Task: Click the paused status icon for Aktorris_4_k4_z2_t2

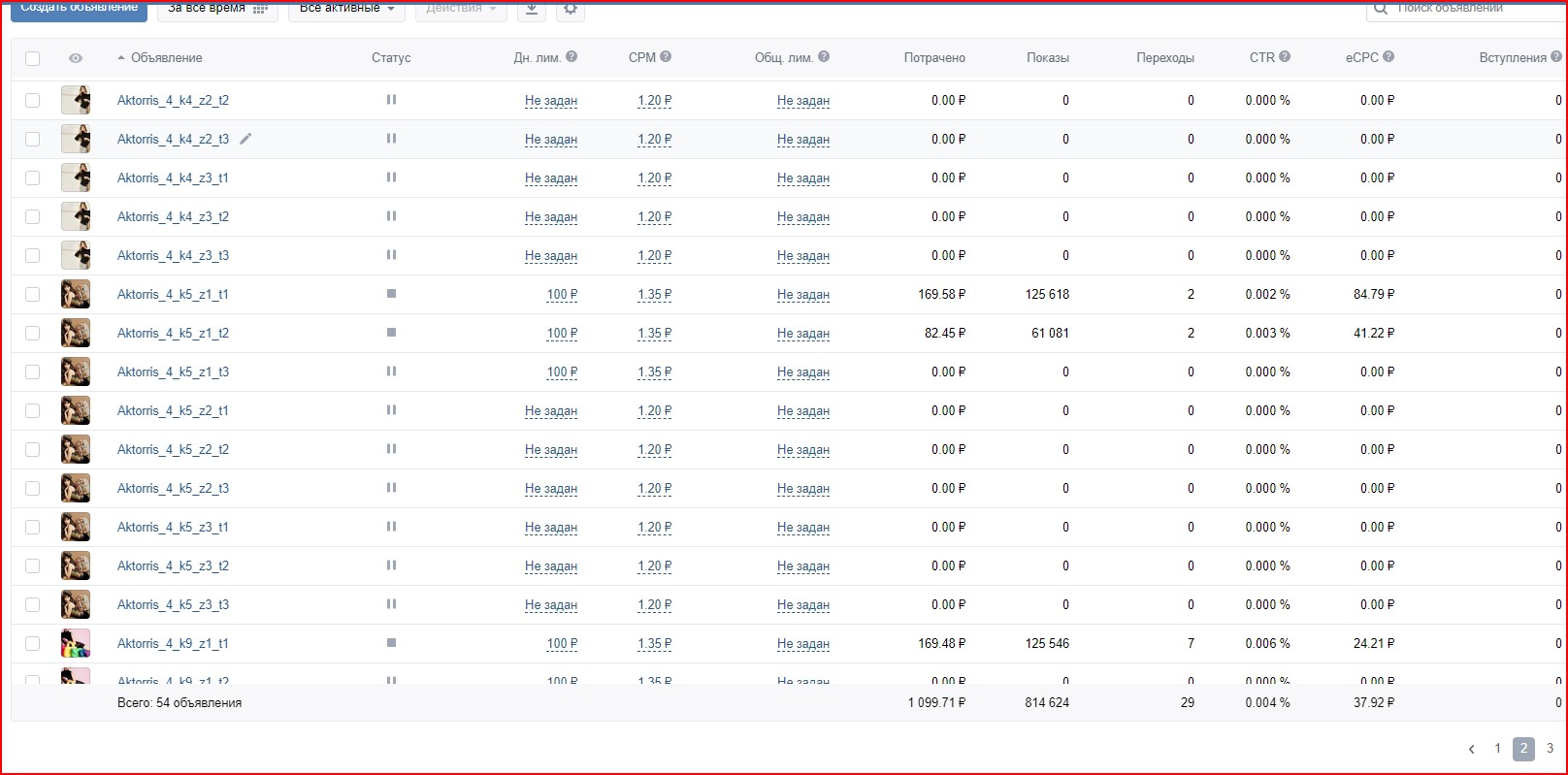Action: tap(391, 100)
